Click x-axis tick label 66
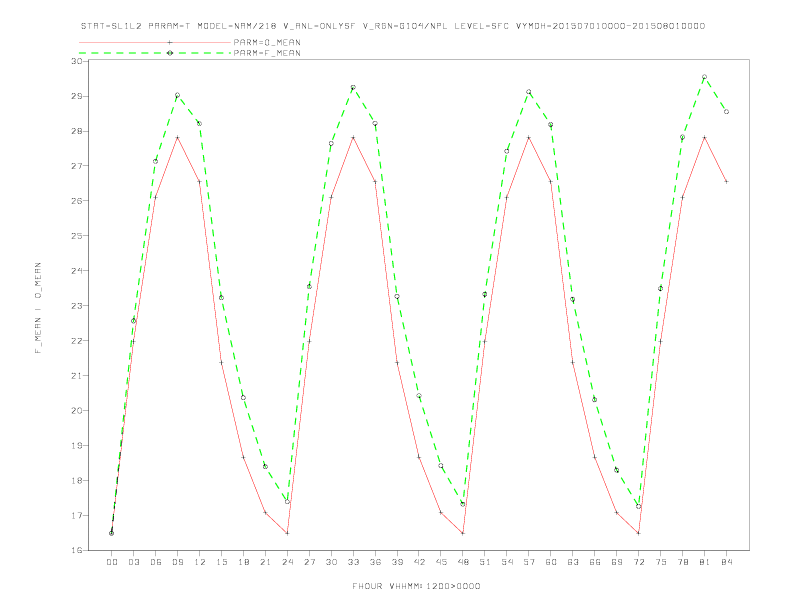 coord(595,562)
